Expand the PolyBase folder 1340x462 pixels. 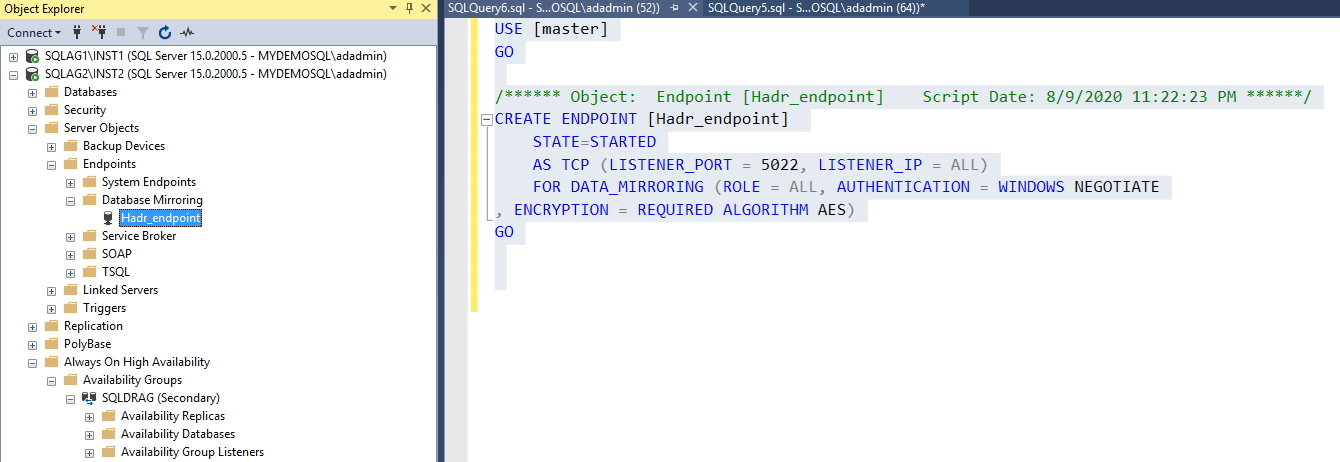32,344
